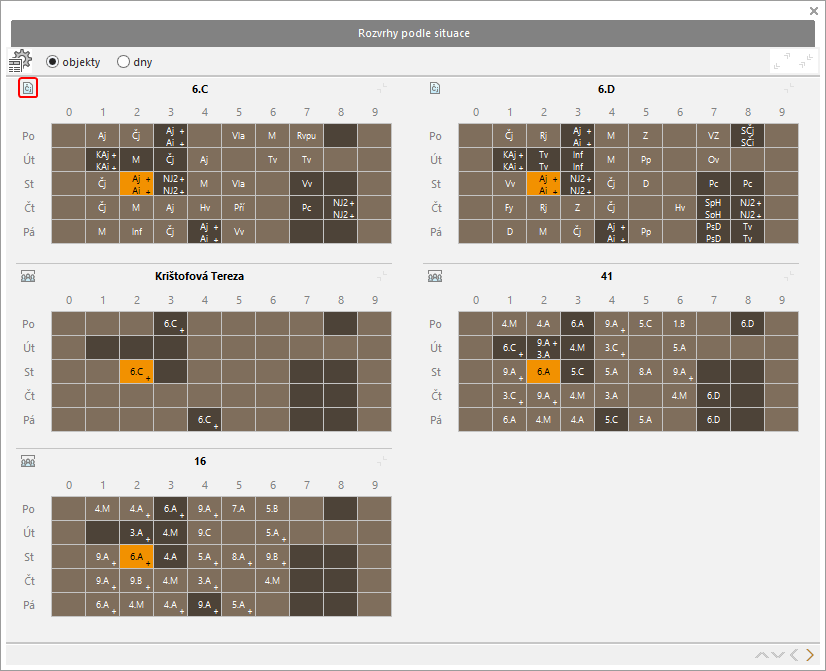The height and width of the screenshot is (671, 826).
Task: Click the 9.C cell in room 16 Tuesday
Action: [204, 532]
